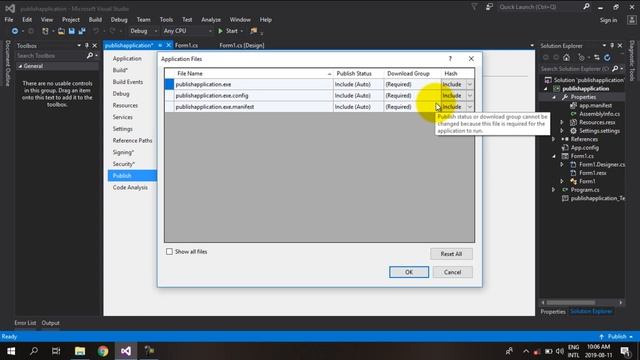Screen dimensions: 640x360
Task: Click OK in Application Files dialog
Action: tap(409, 272)
